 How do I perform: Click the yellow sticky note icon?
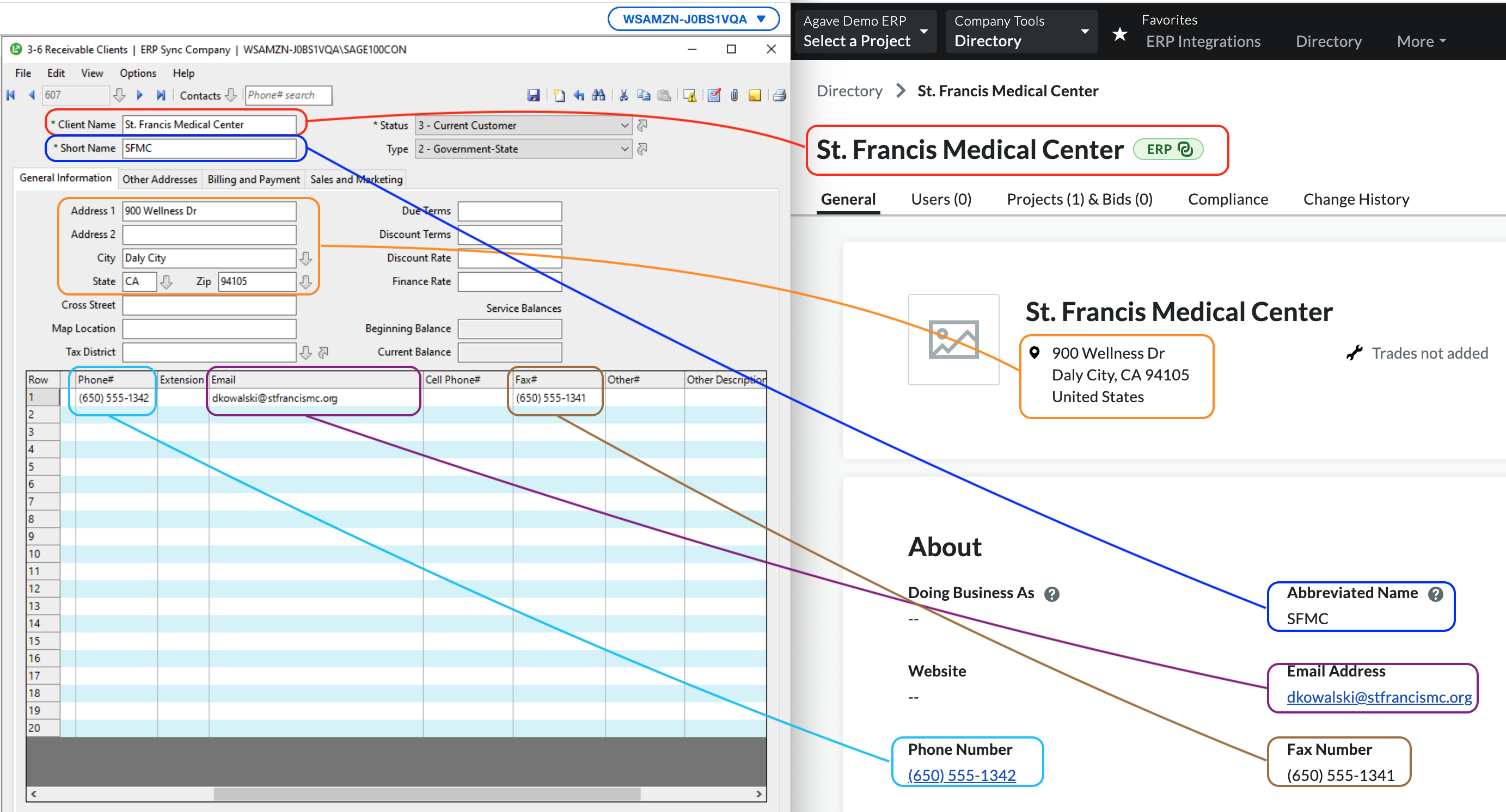tap(755, 95)
